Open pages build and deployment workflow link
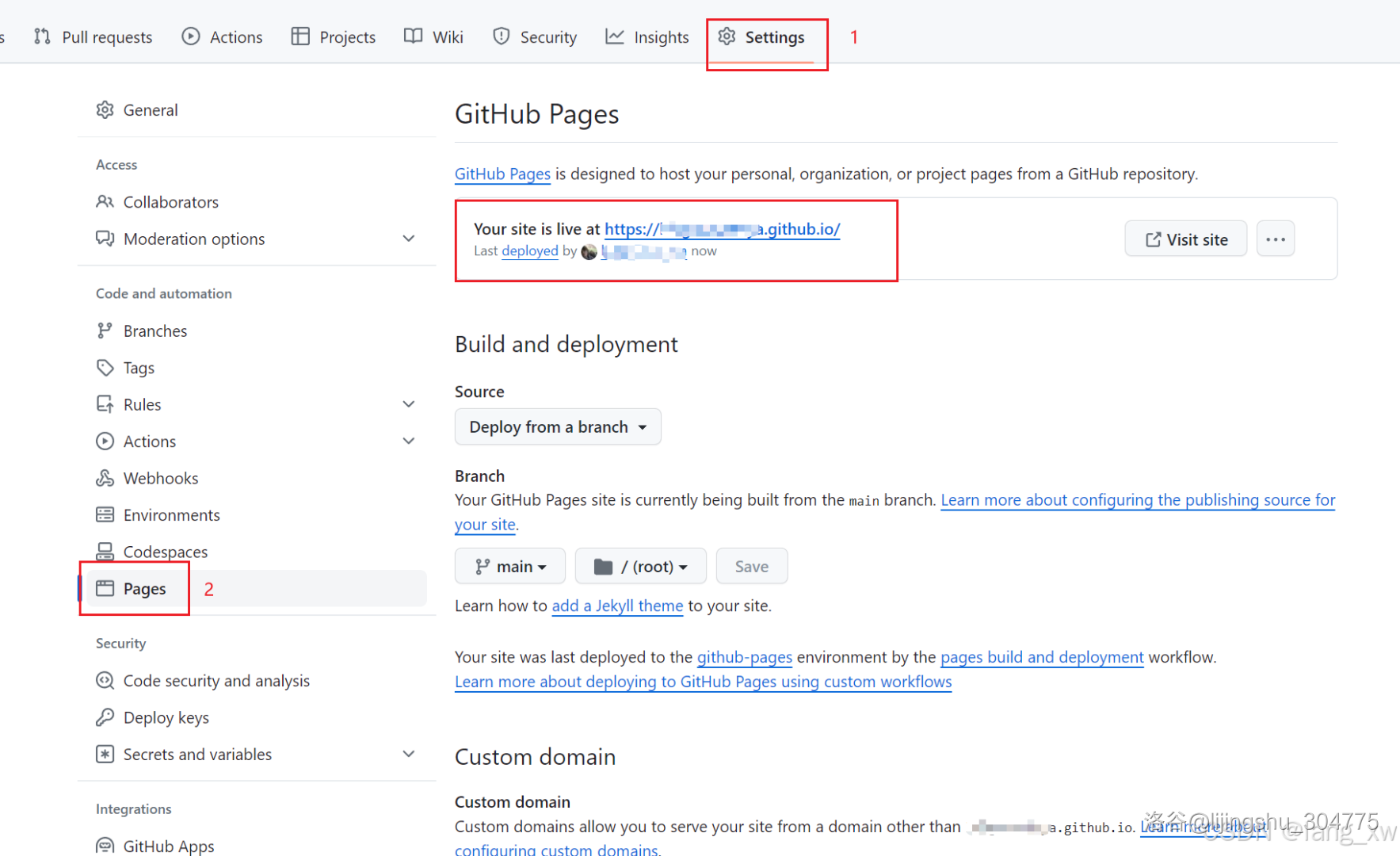The image size is (1400, 856). [x=1042, y=657]
